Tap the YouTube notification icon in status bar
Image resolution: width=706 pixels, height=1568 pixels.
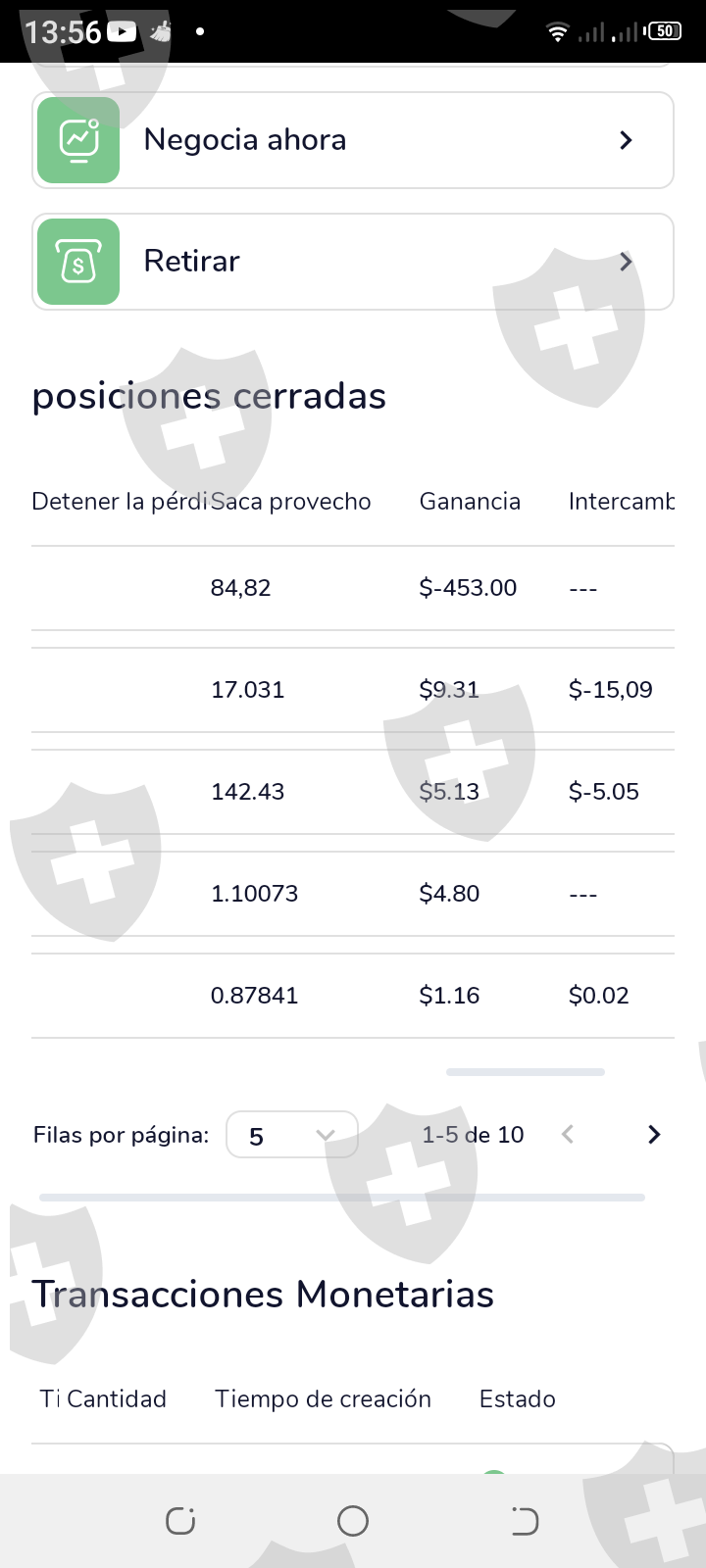point(122,31)
